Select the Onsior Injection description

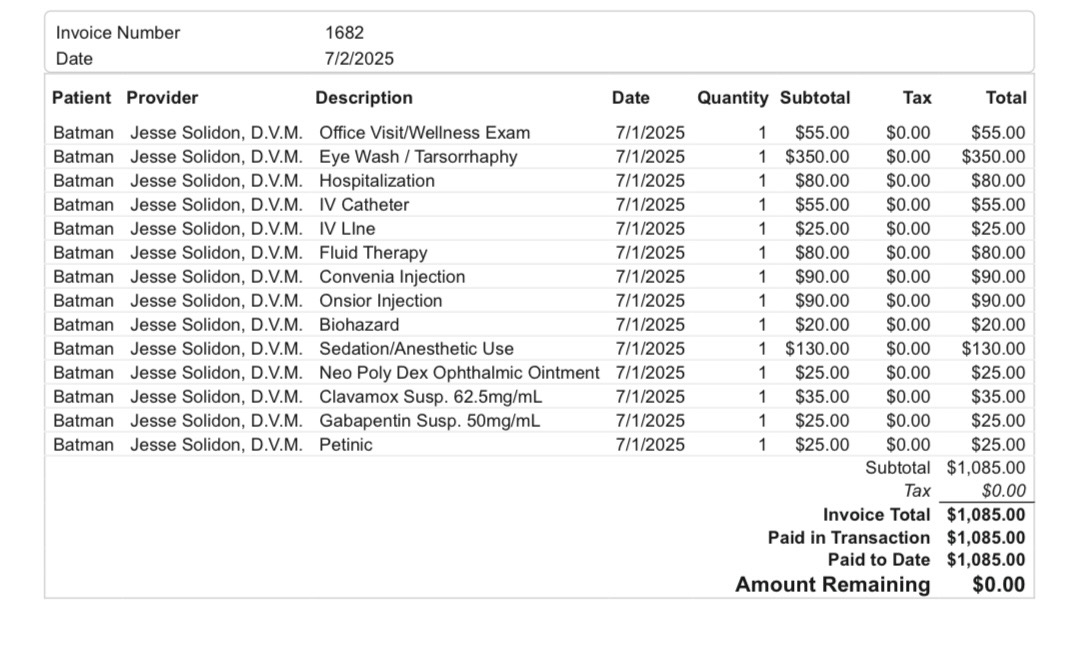click(380, 301)
